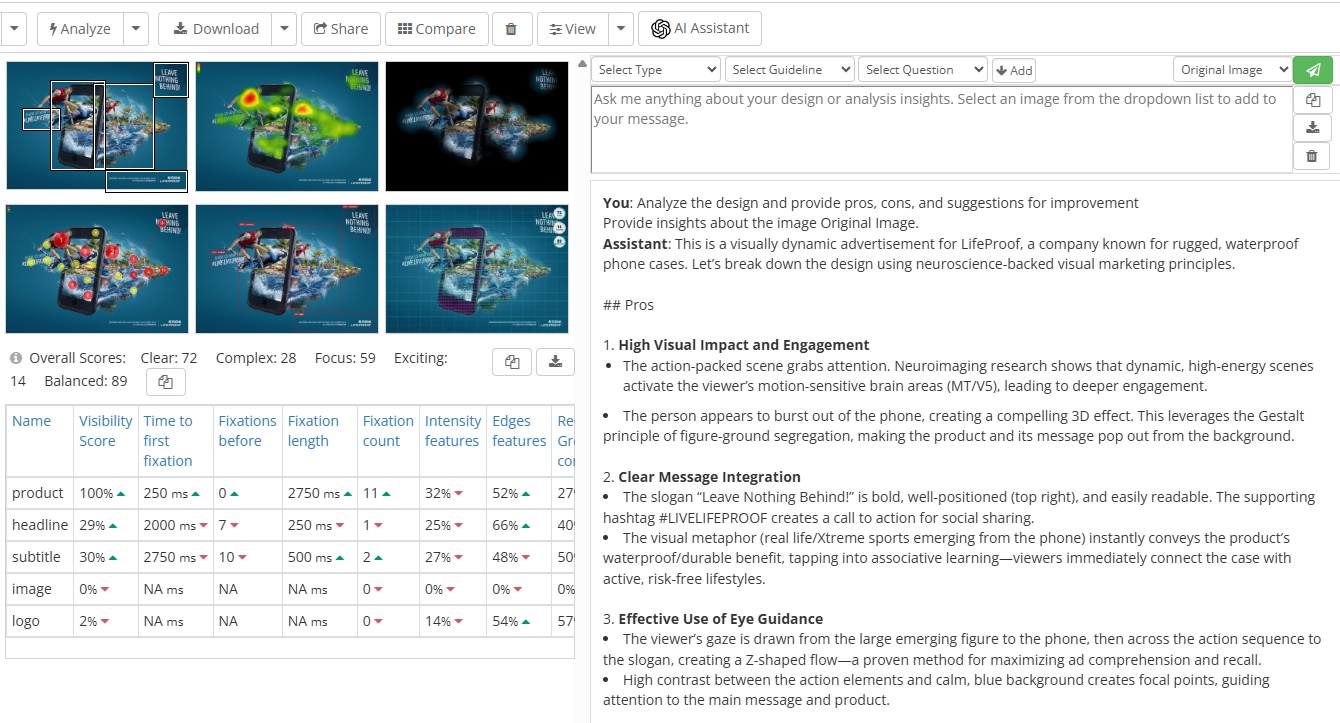1340x723 pixels.
Task: Click download icon above the metrics table
Action: pos(556,362)
